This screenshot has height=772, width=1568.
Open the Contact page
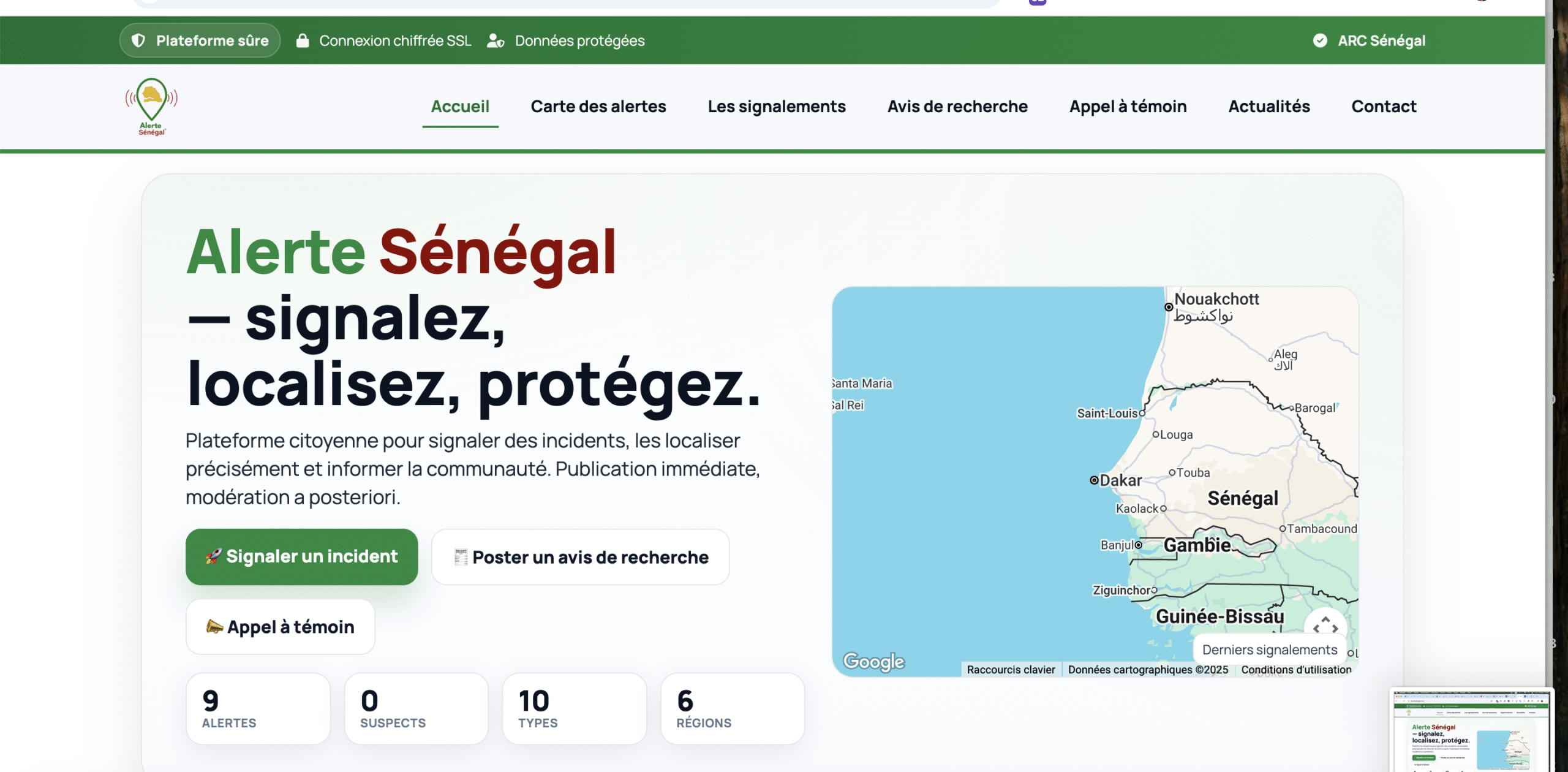pyautogui.click(x=1383, y=107)
